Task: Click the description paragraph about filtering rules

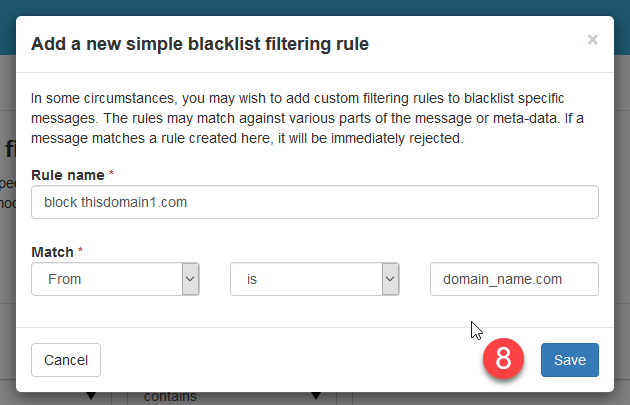Action: (x=300, y=118)
